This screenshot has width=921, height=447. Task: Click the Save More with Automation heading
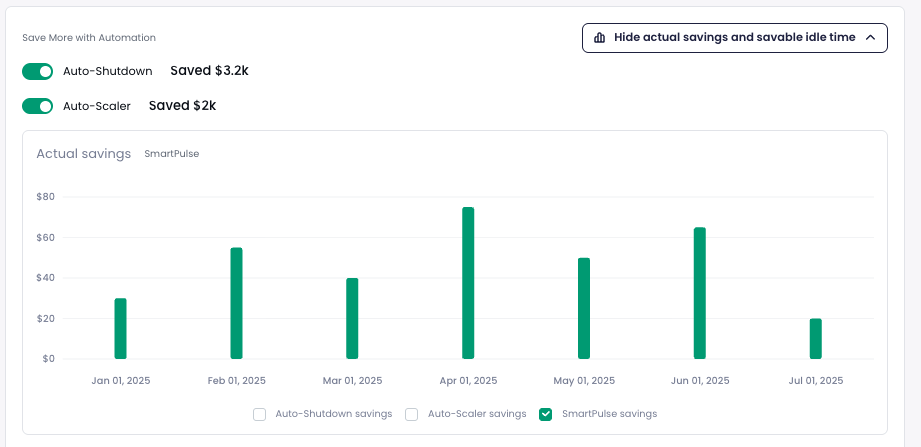pos(89,38)
